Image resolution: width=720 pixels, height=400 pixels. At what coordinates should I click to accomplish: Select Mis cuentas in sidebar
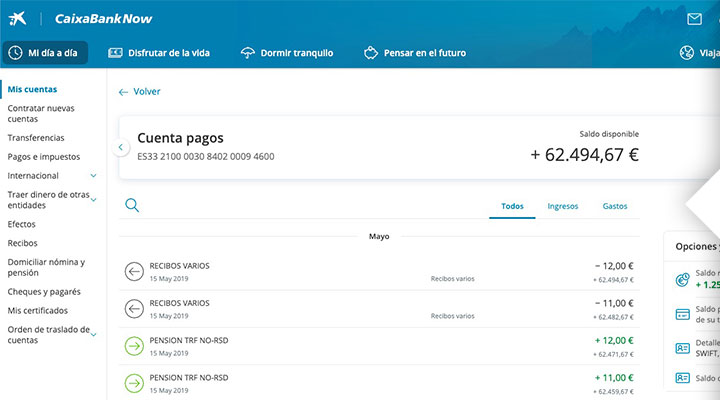click(32, 89)
